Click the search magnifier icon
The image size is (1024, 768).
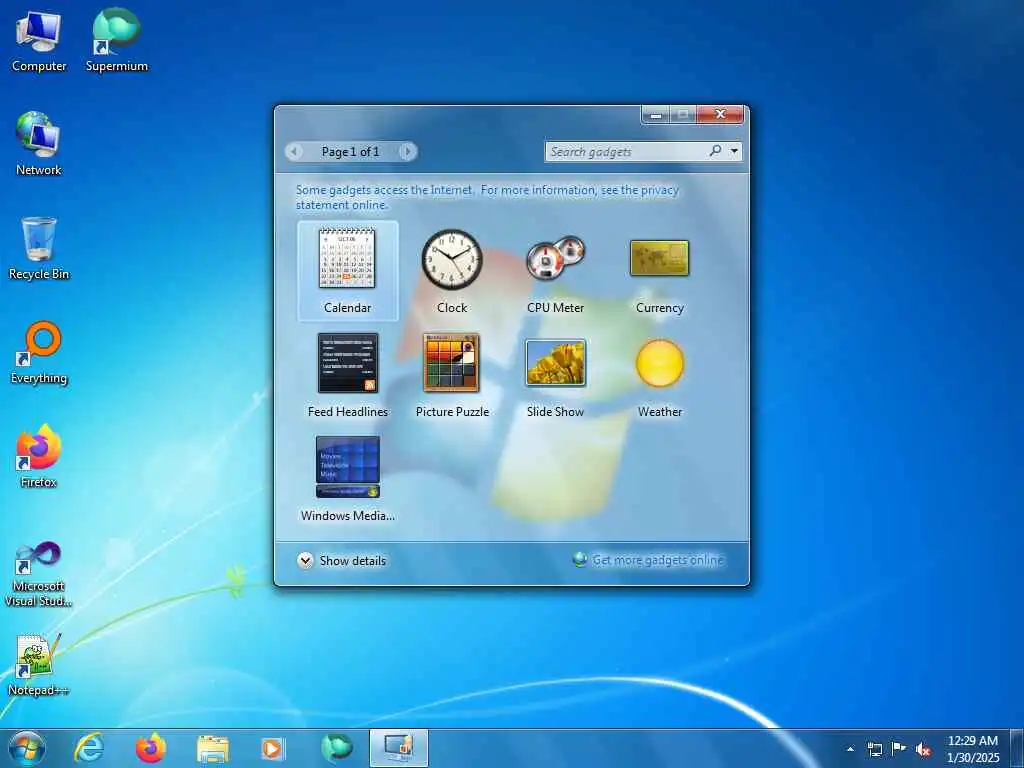(x=716, y=151)
